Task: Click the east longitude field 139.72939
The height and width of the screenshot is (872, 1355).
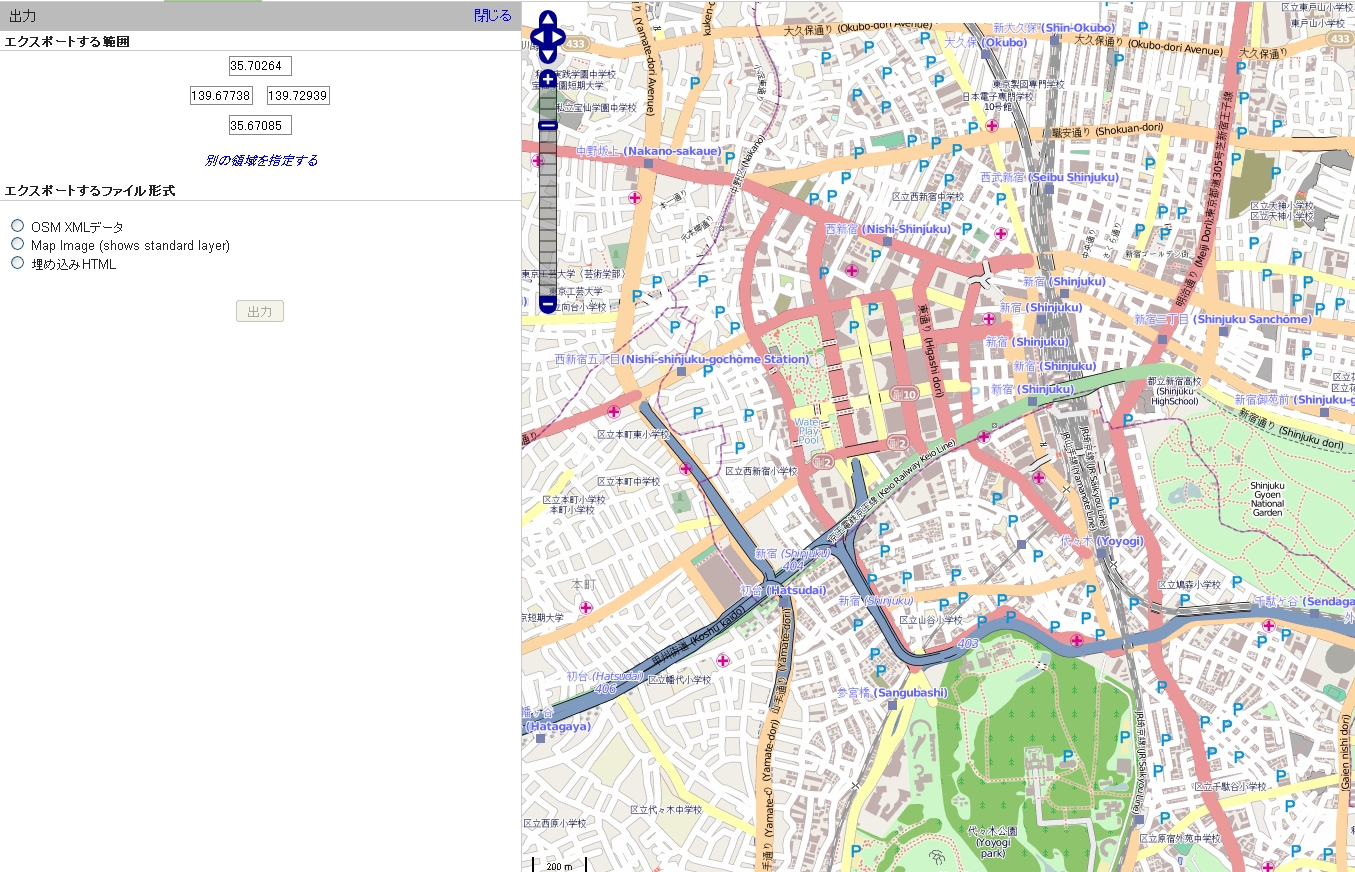Action: 299,96
